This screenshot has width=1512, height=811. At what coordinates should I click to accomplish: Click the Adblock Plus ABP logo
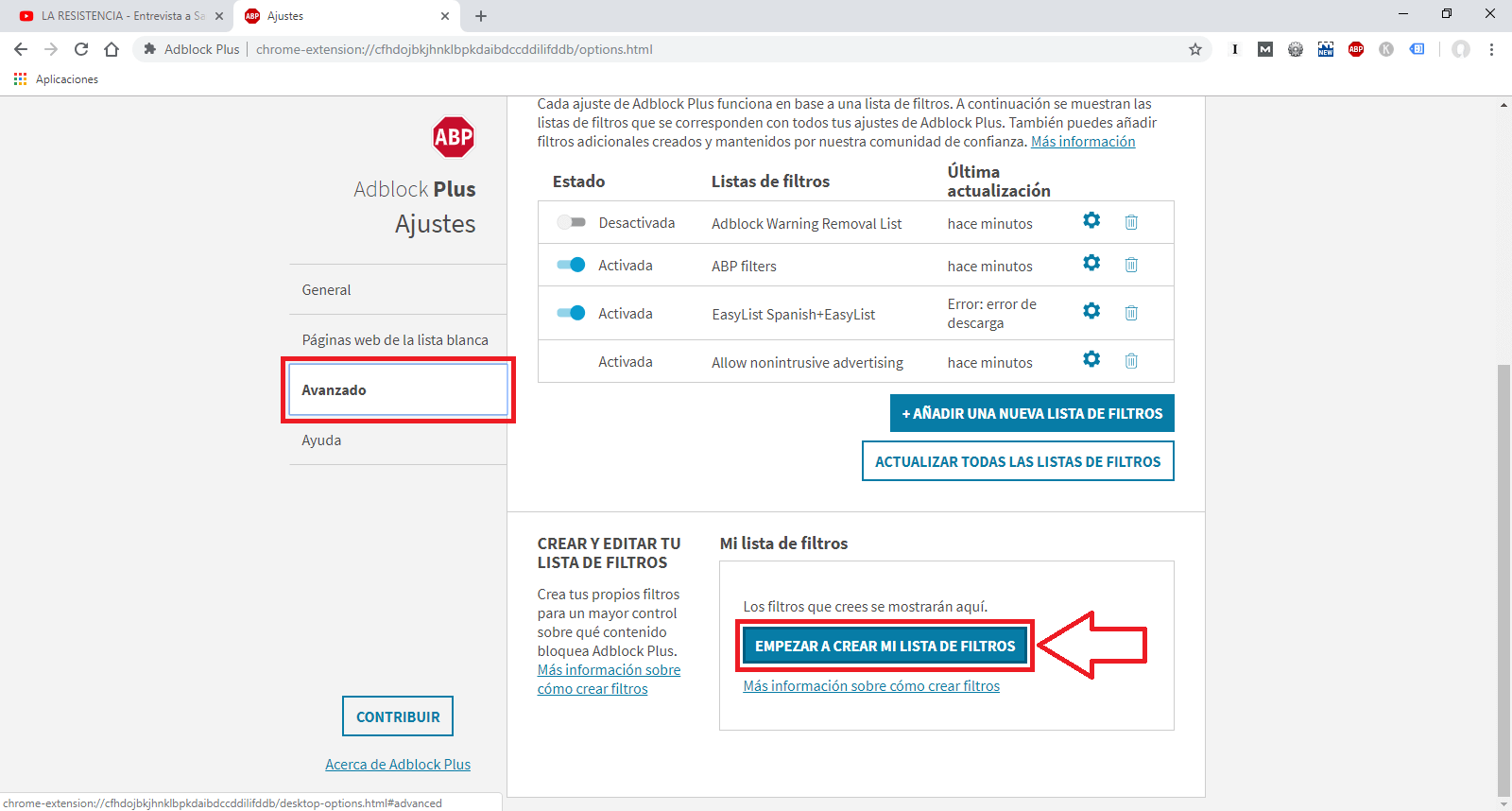pos(454,137)
